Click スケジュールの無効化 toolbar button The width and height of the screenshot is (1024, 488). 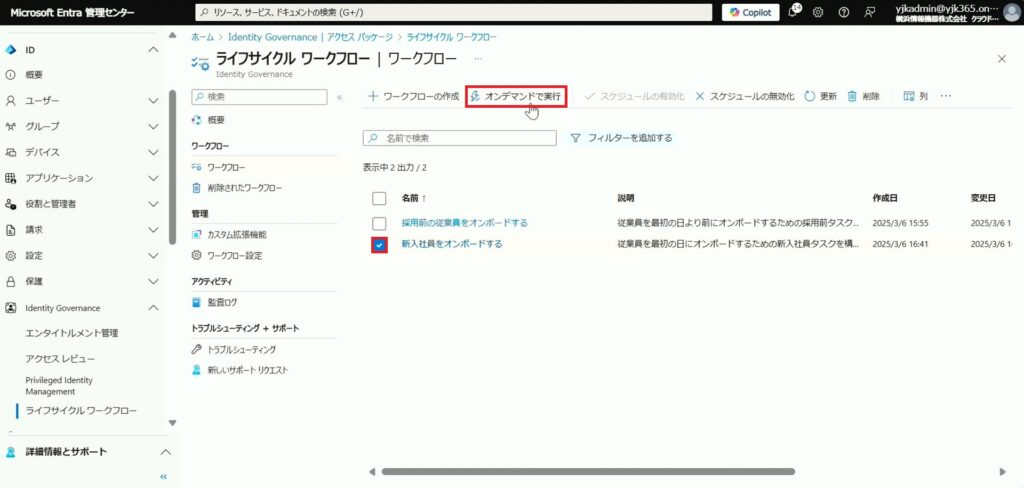click(744, 96)
